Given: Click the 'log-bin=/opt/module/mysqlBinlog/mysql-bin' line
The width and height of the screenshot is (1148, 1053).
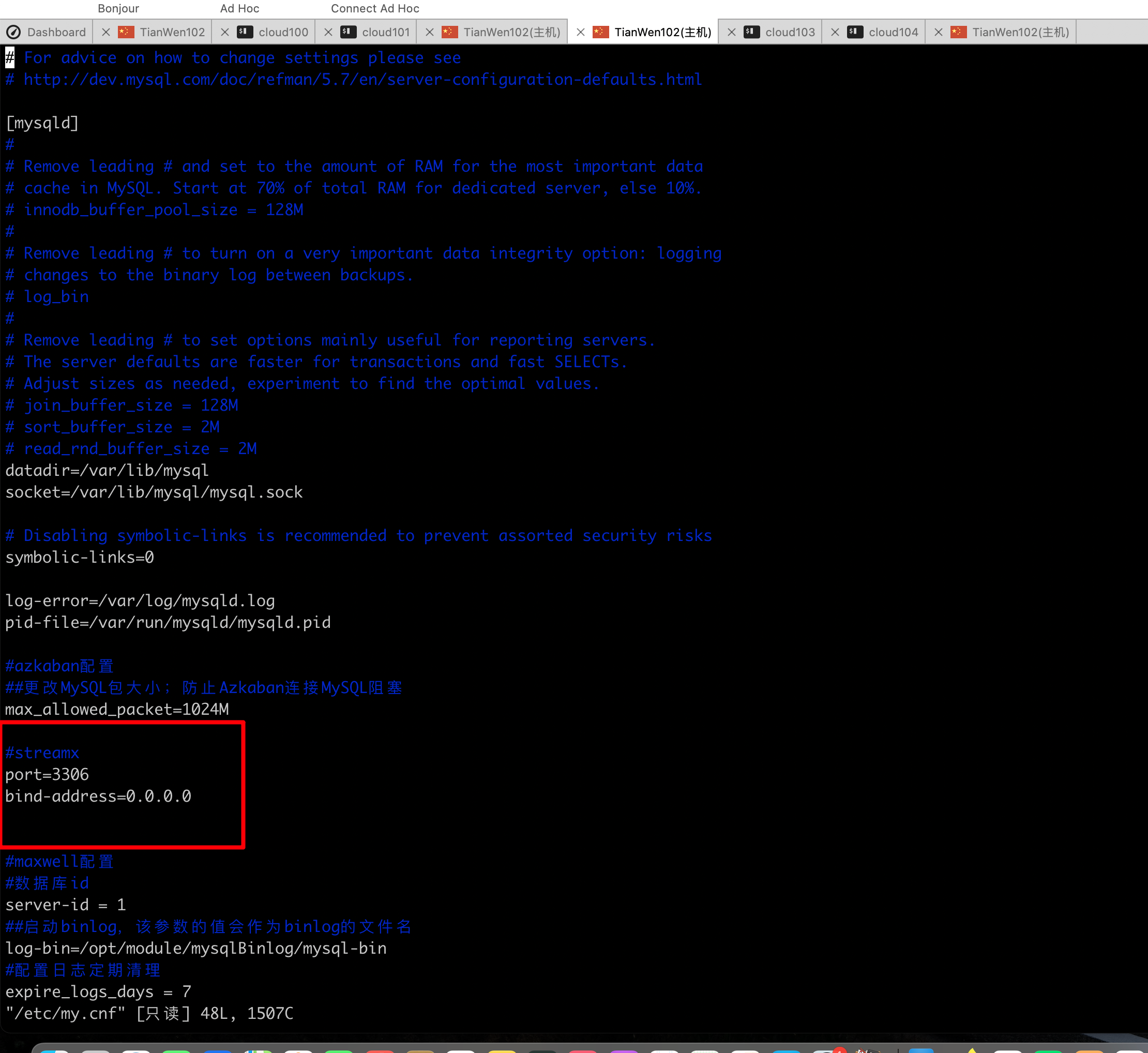Looking at the screenshot, I should click(196, 948).
